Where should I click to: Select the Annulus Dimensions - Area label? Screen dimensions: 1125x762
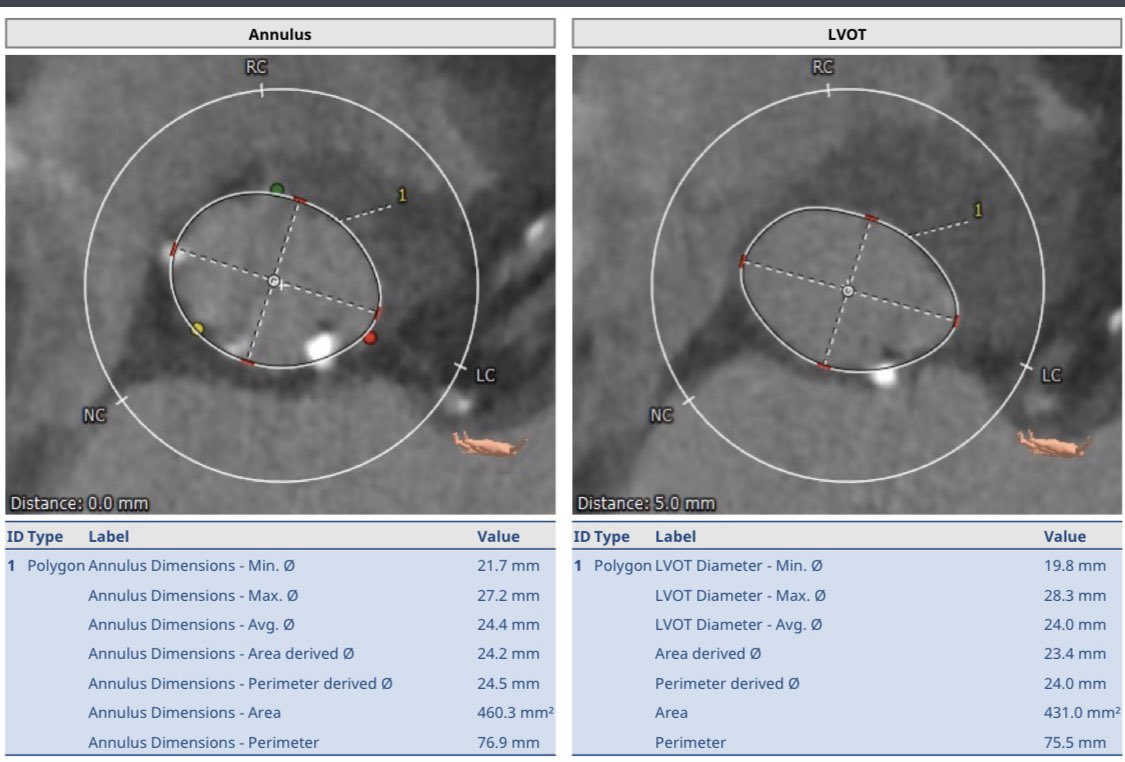click(x=184, y=713)
